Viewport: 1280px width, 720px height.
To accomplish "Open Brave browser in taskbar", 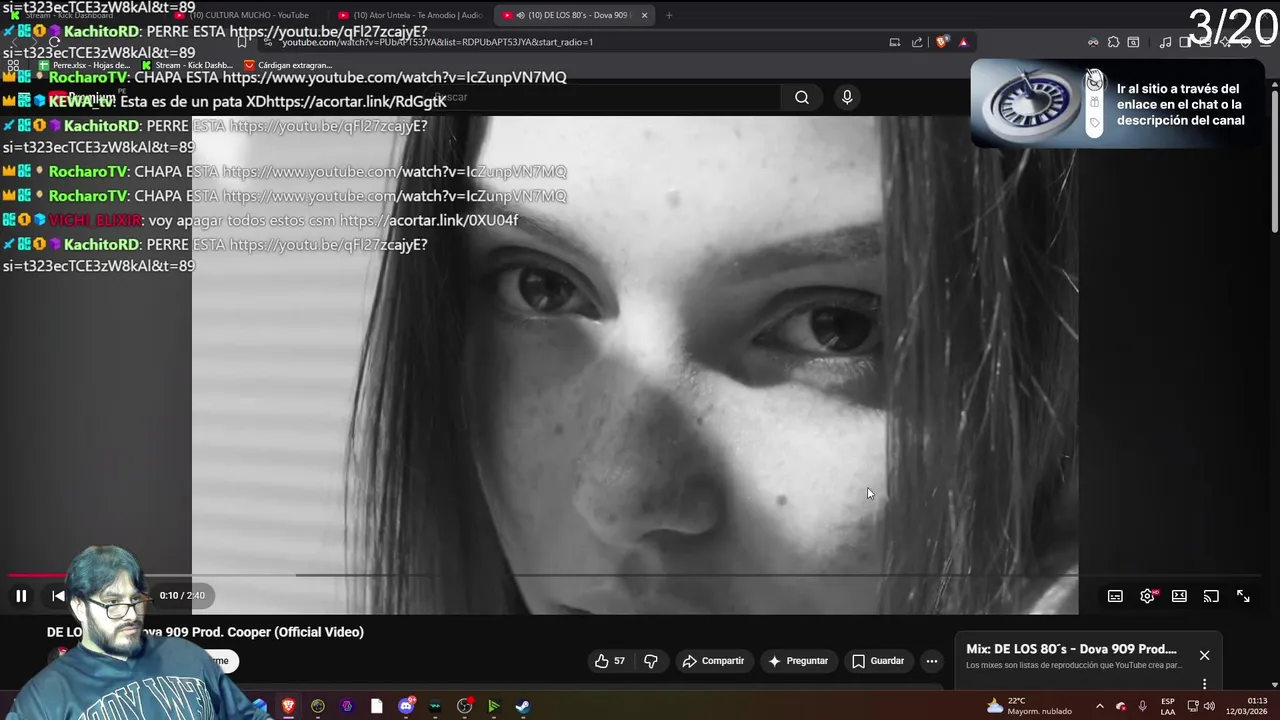I will click(x=289, y=706).
